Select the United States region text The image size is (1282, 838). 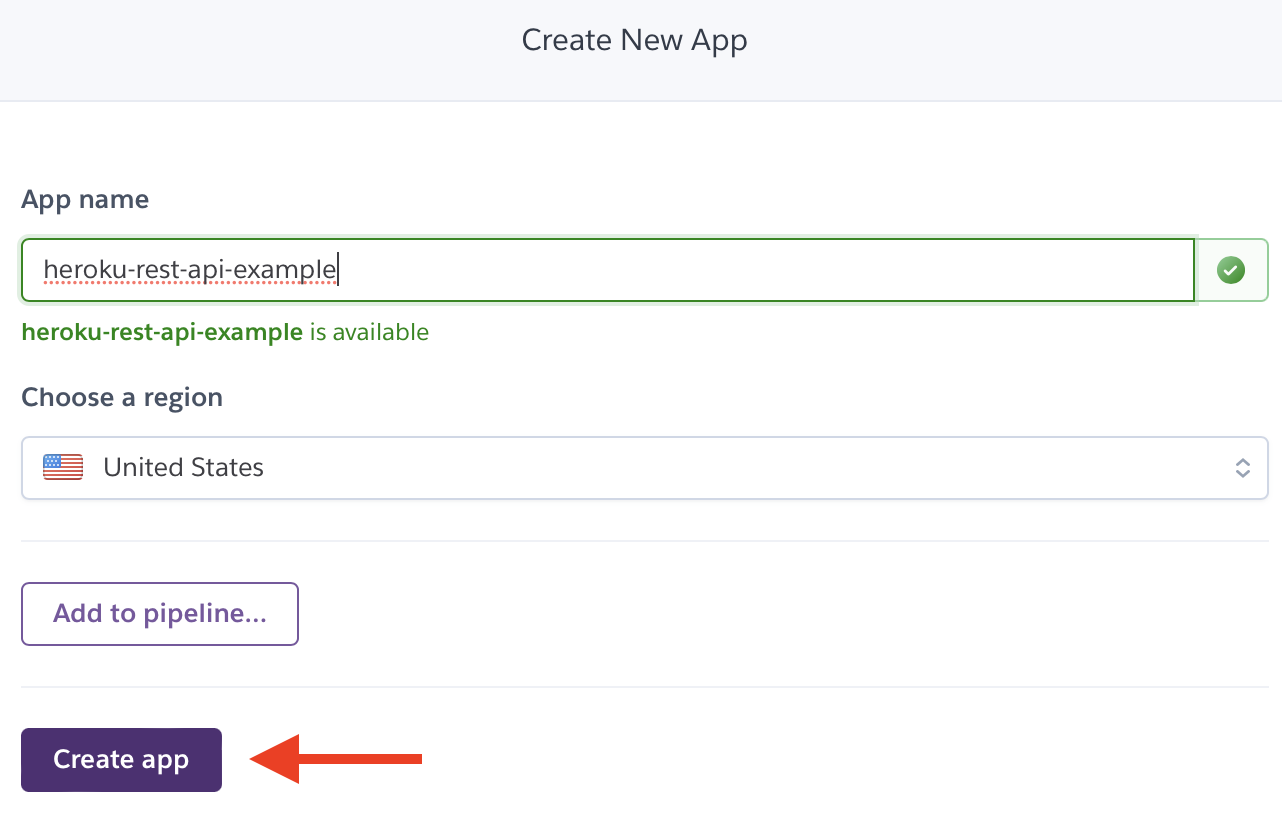click(x=184, y=467)
